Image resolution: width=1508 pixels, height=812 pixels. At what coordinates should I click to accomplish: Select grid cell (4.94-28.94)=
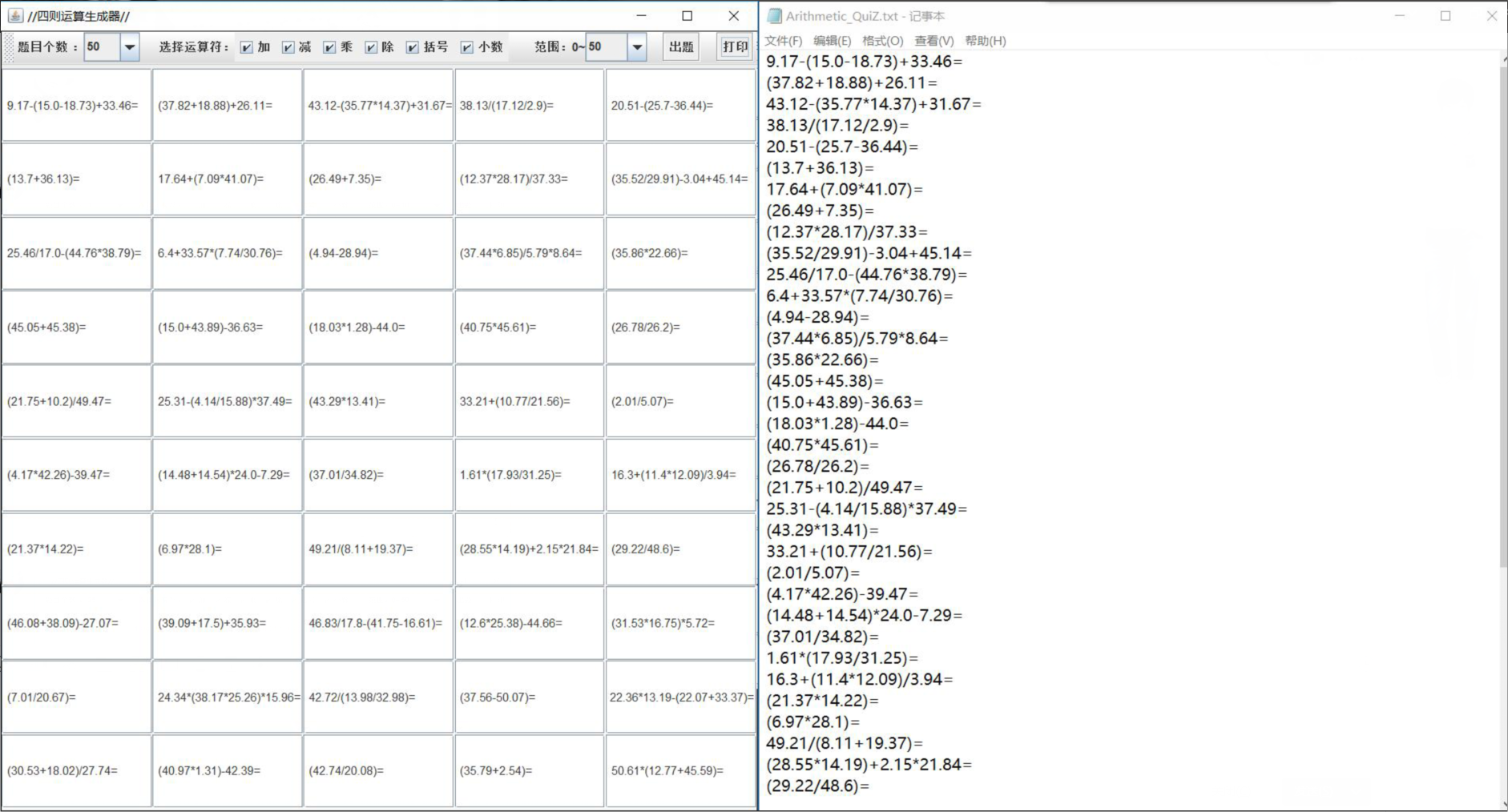(x=378, y=253)
